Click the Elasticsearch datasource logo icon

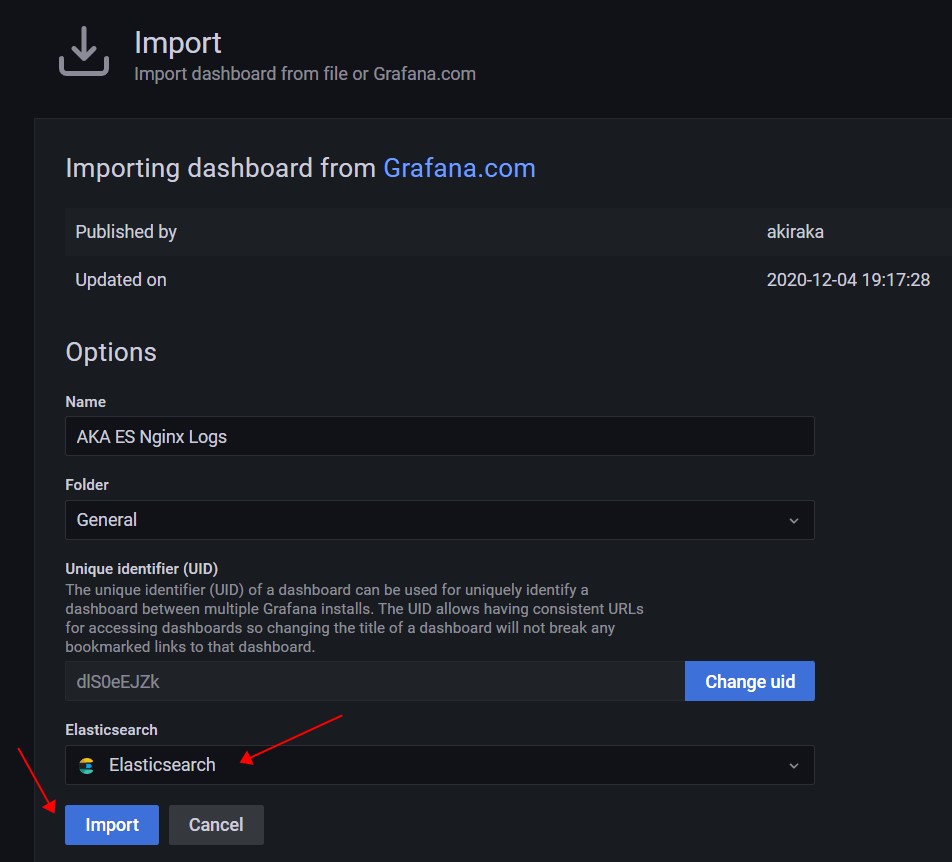(87, 765)
